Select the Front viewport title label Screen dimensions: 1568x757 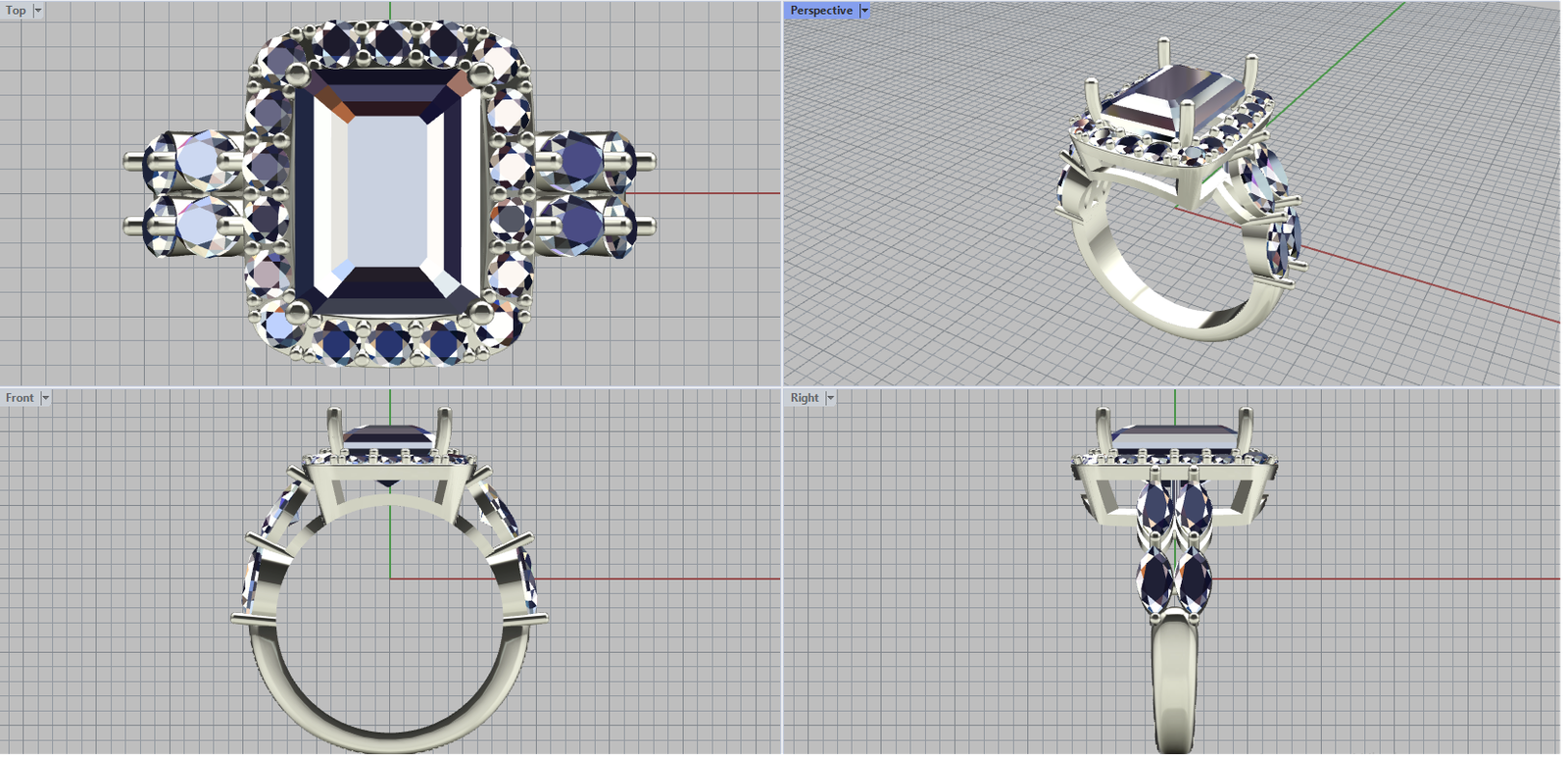(x=20, y=398)
